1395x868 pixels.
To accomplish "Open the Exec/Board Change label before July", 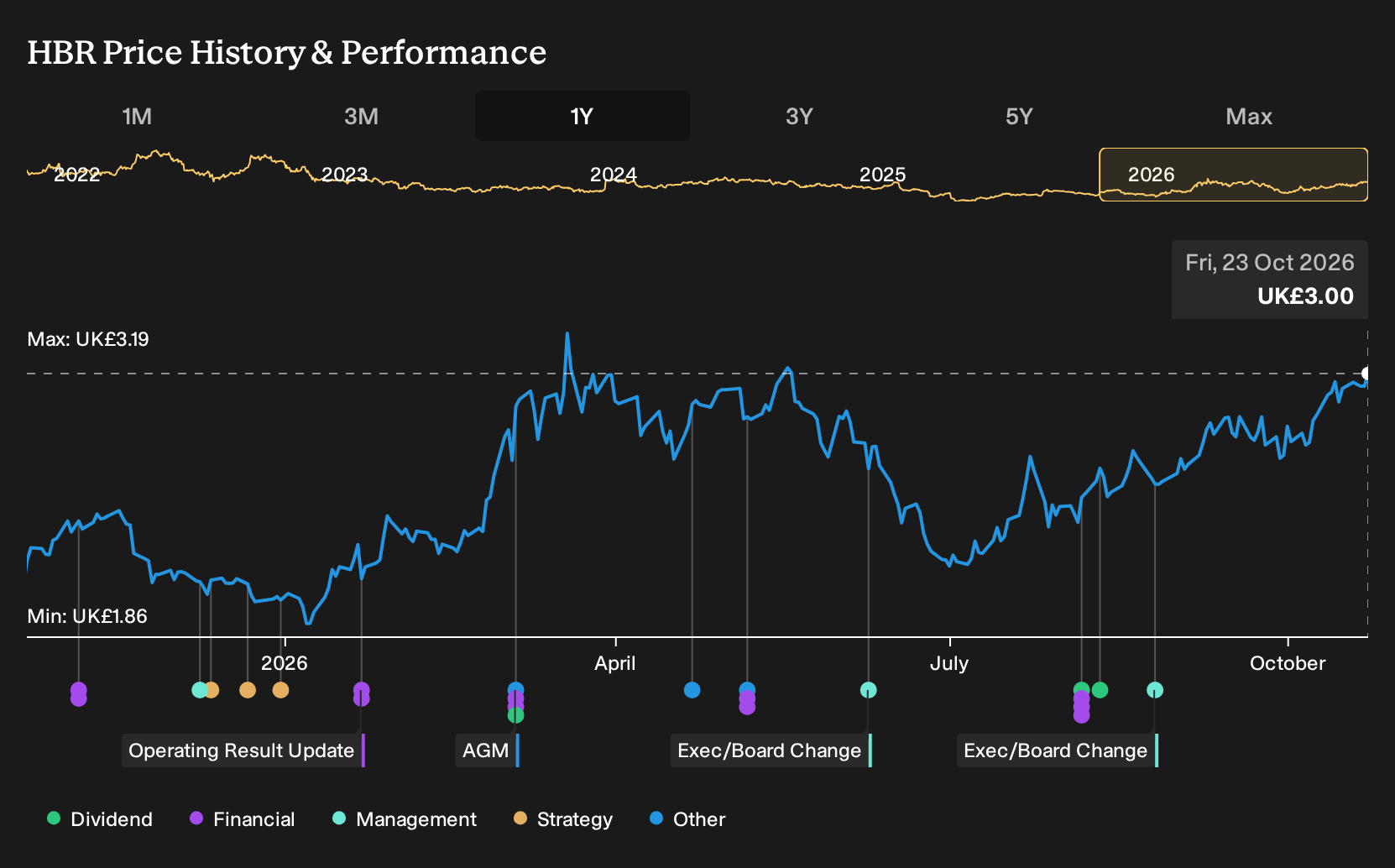I will click(771, 750).
